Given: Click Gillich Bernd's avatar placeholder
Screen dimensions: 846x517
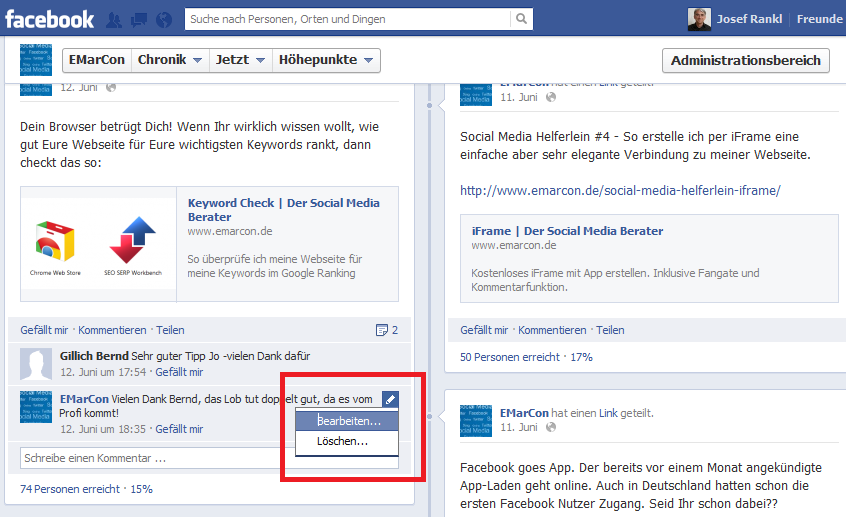Looking at the screenshot, I should pyautogui.click(x=36, y=364).
